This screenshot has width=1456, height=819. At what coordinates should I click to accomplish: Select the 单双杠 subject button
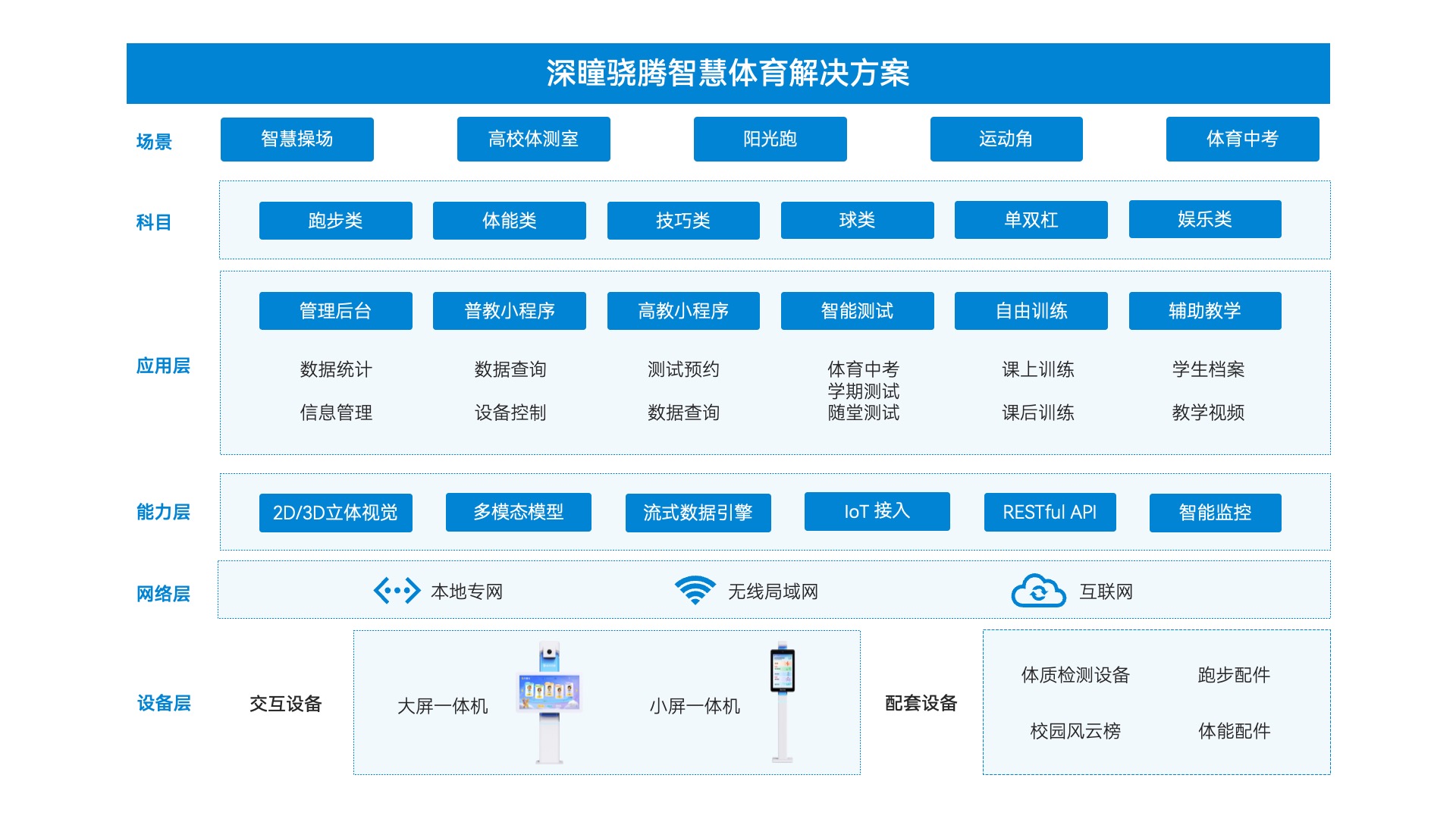(x=1031, y=220)
